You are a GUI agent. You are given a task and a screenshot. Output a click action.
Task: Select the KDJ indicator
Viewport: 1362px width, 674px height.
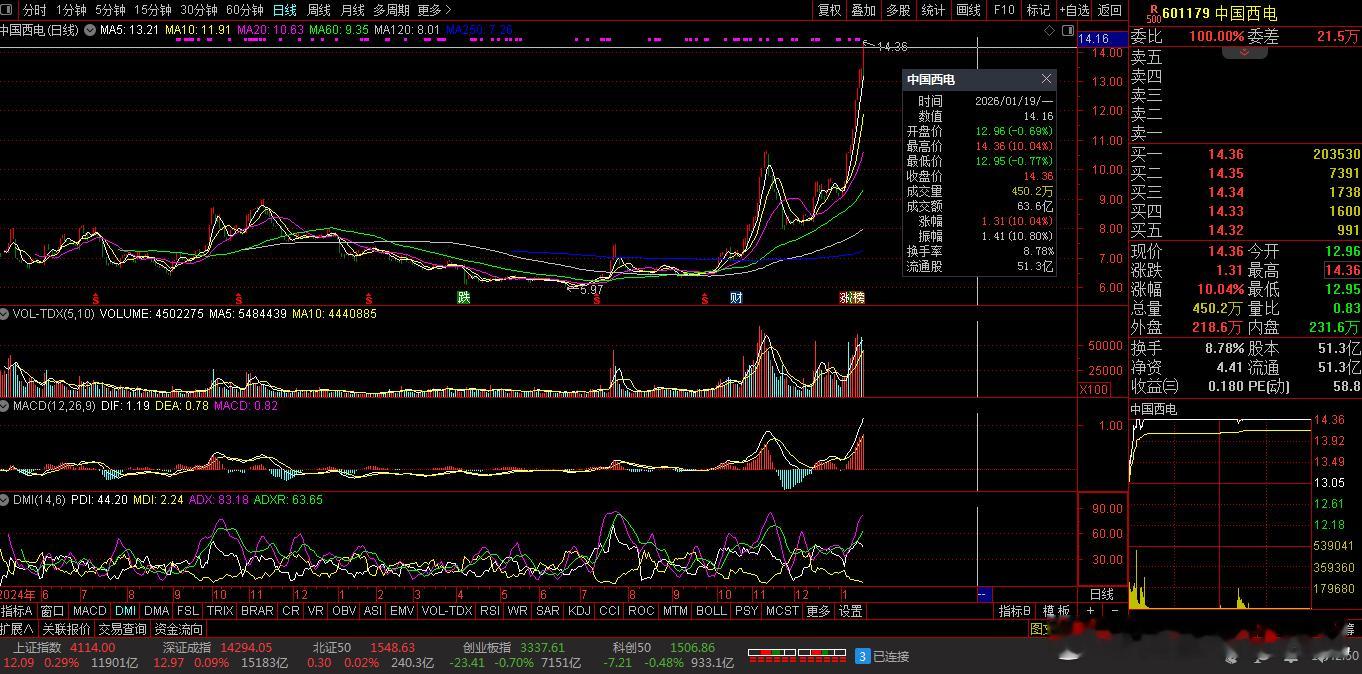578,611
